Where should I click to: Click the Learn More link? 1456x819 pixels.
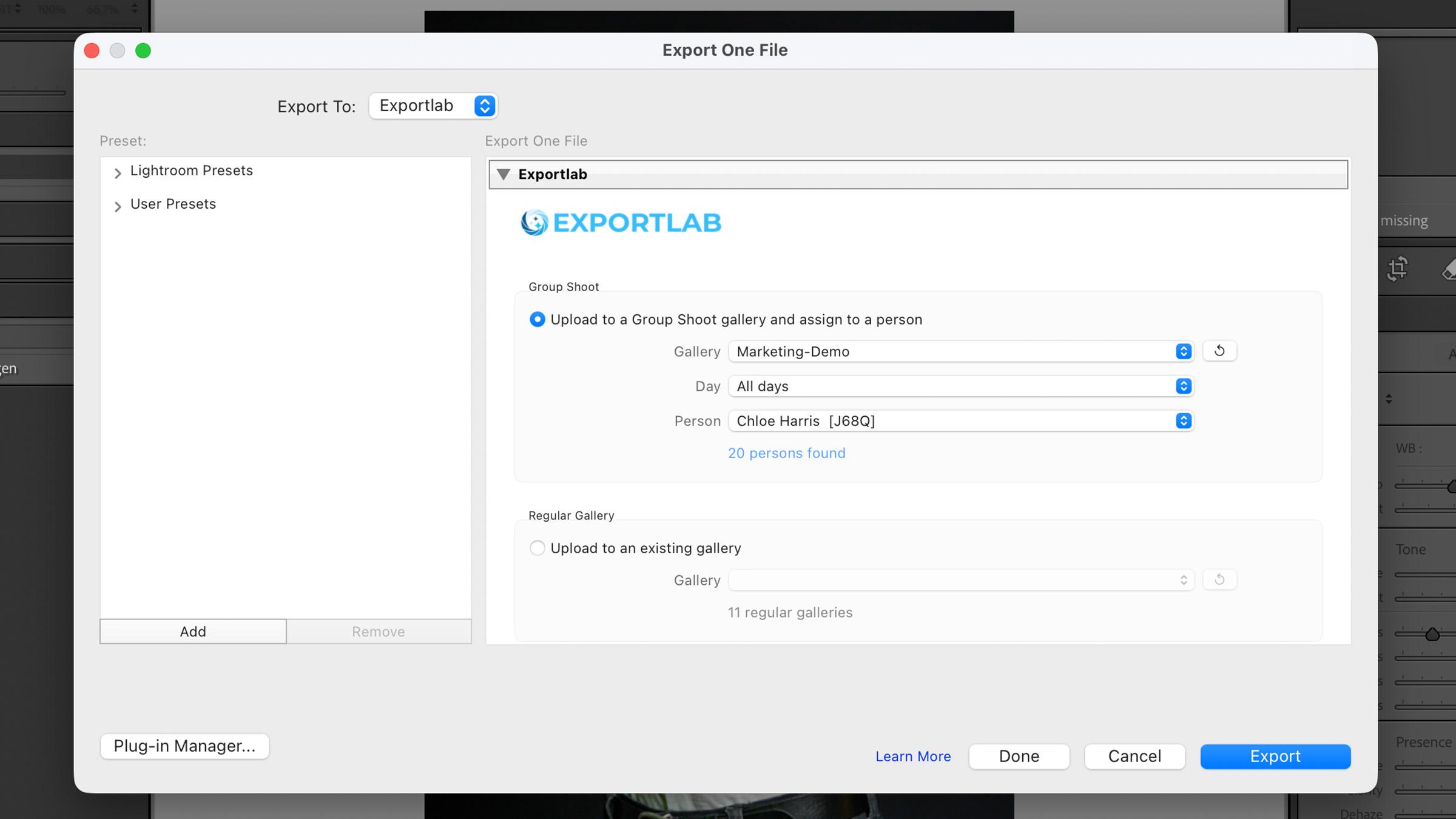pos(913,757)
